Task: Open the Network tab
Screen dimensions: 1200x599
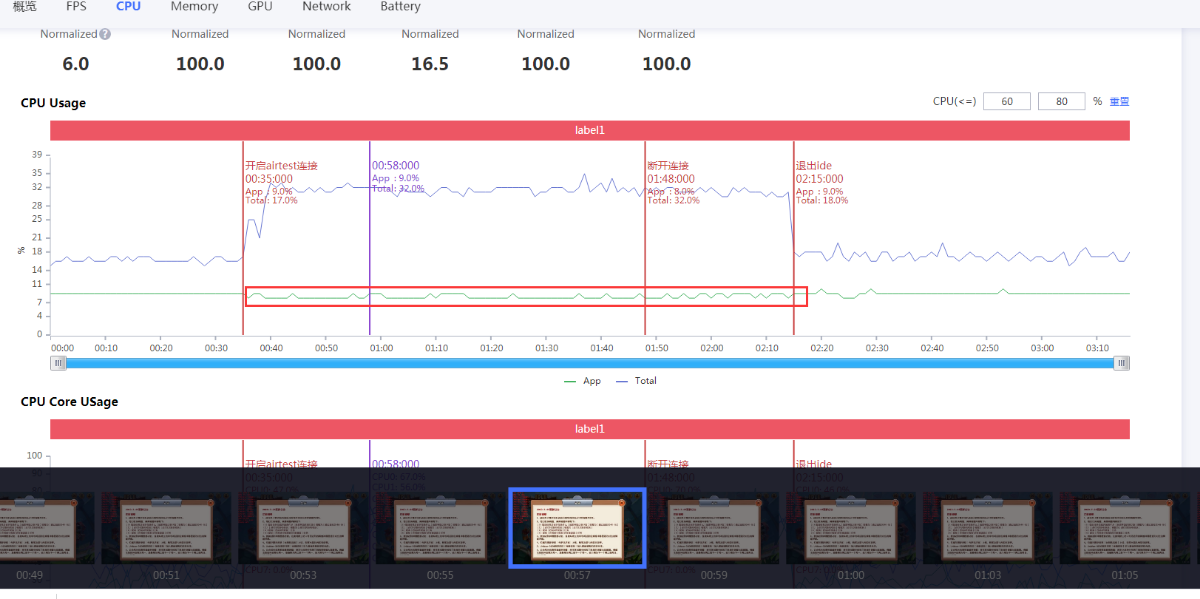Action: pos(326,6)
